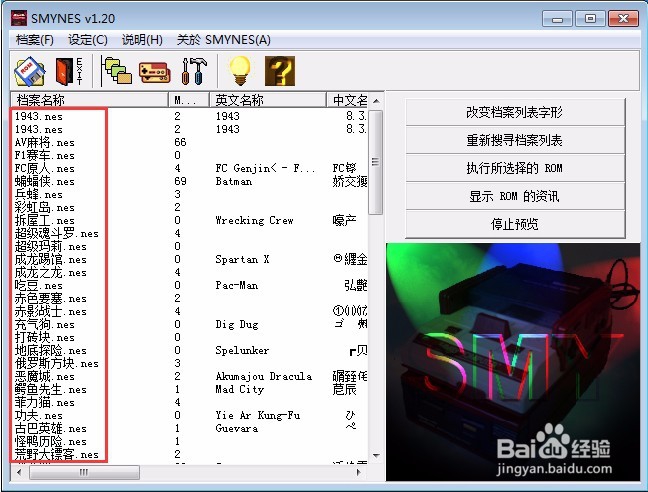The height and width of the screenshot is (492, 648).
Task: Click the horizontal scrollbar thumb
Action: tap(84, 472)
